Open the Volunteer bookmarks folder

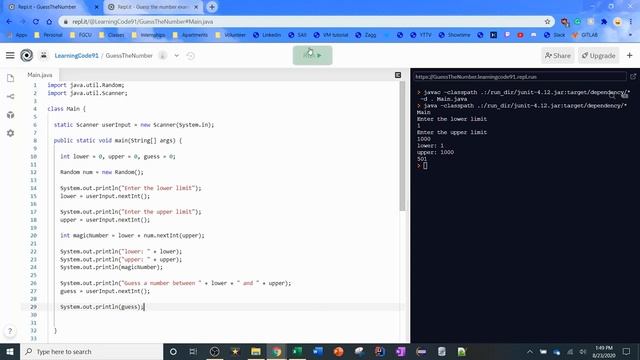coord(230,35)
